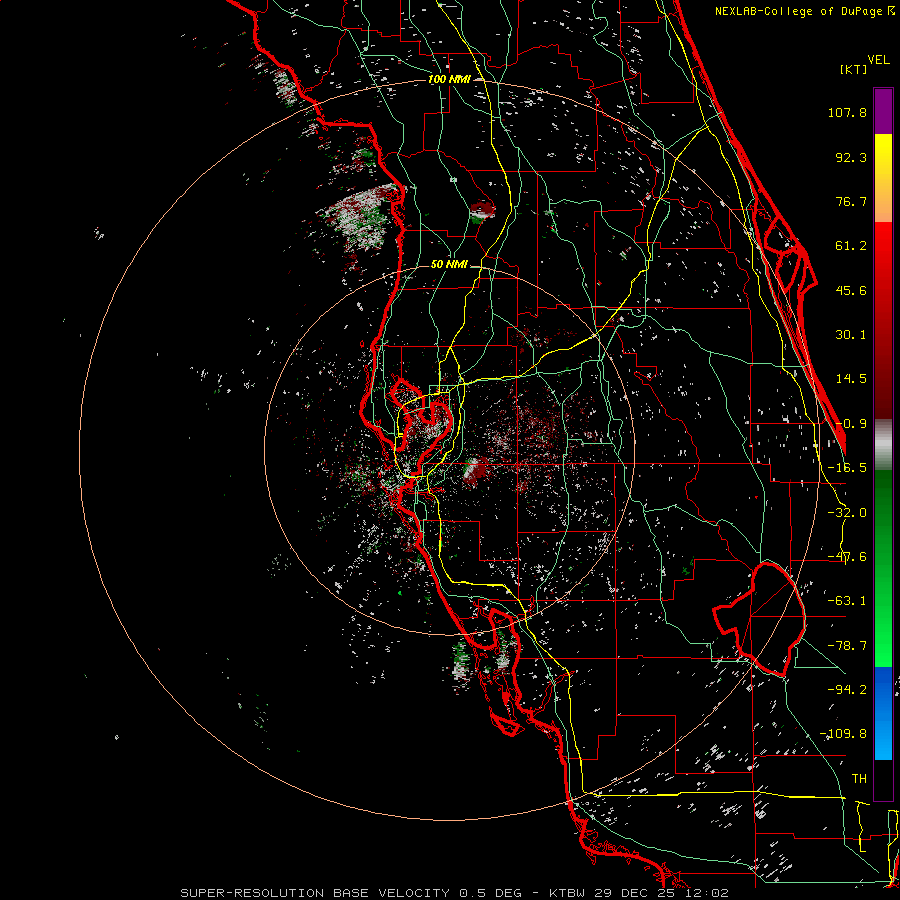
Task: Click the purple segment of velocity color bar
Action: point(883,111)
